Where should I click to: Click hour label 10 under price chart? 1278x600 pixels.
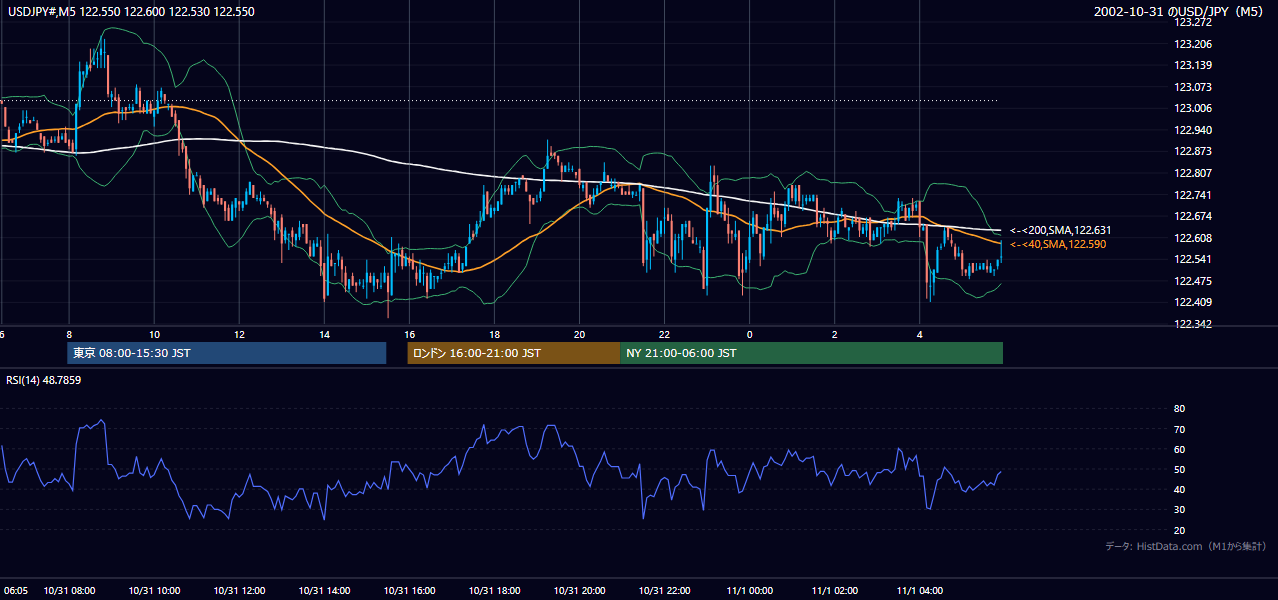pyautogui.click(x=154, y=334)
